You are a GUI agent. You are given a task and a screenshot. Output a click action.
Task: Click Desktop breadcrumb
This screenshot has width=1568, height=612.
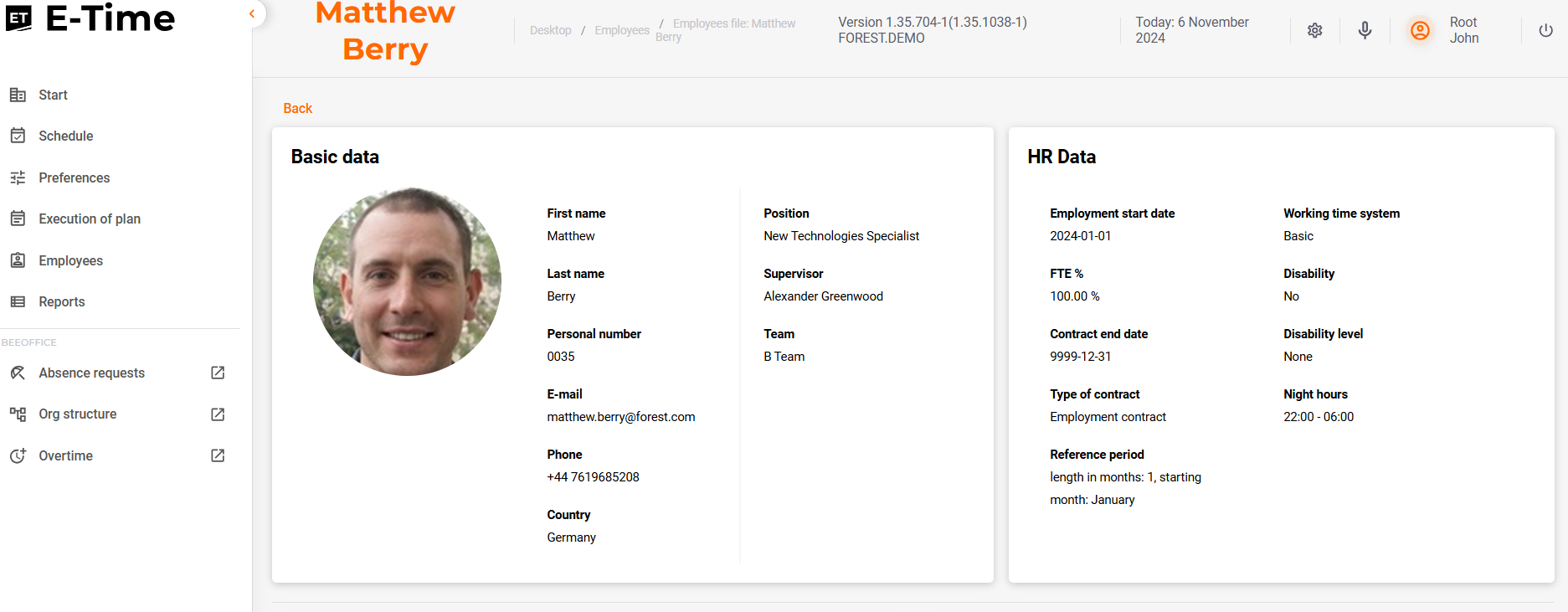550,30
